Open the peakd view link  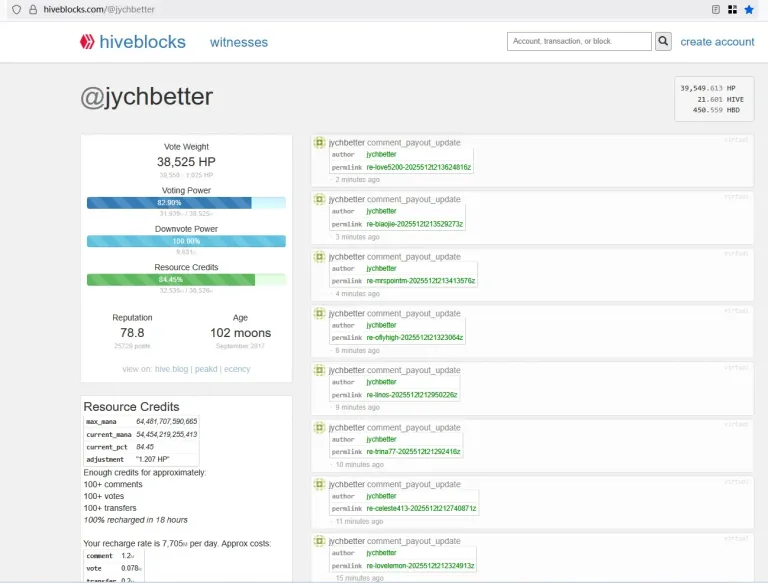click(x=206, y=369)
